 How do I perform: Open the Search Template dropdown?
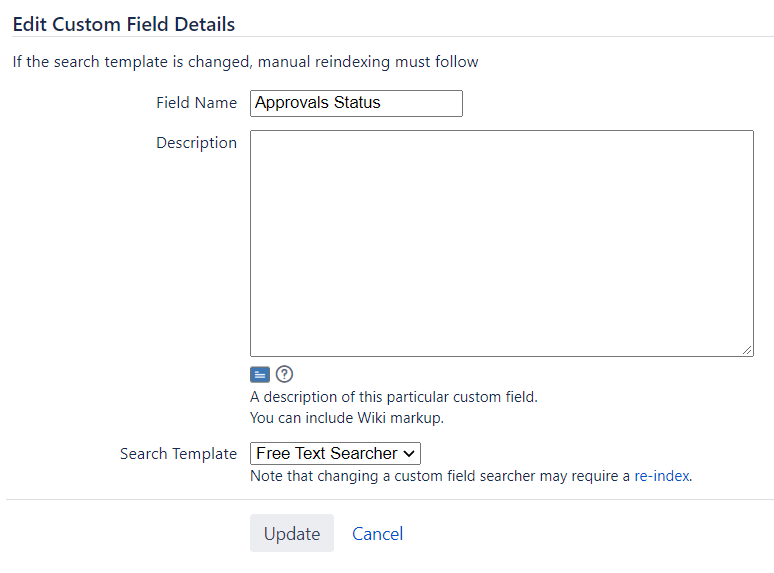335,453
